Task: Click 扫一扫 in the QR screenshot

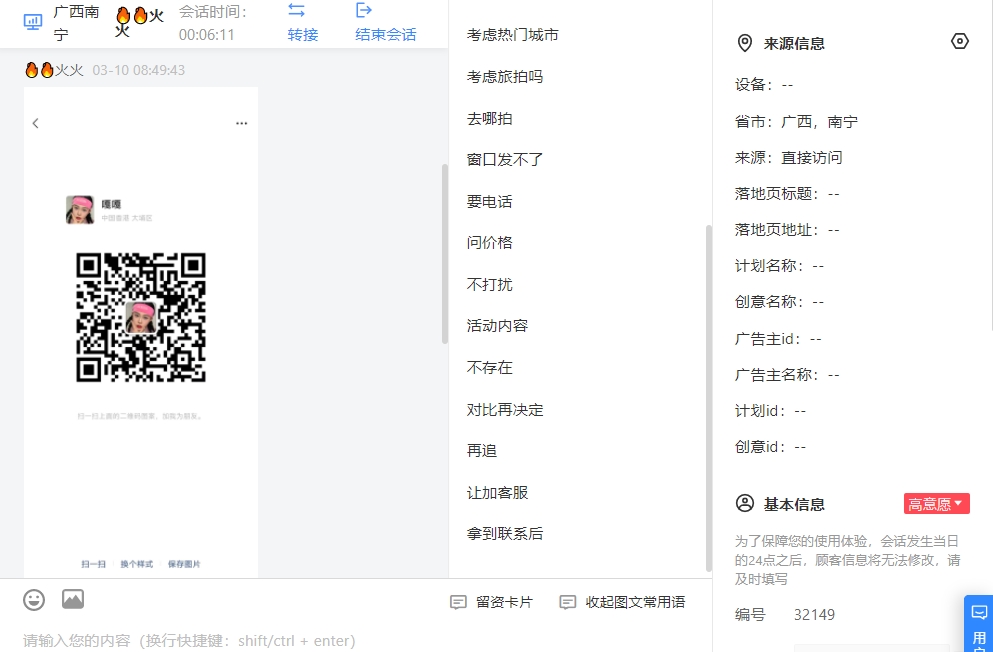Action: pyautogui.click(x=93, y=564)
